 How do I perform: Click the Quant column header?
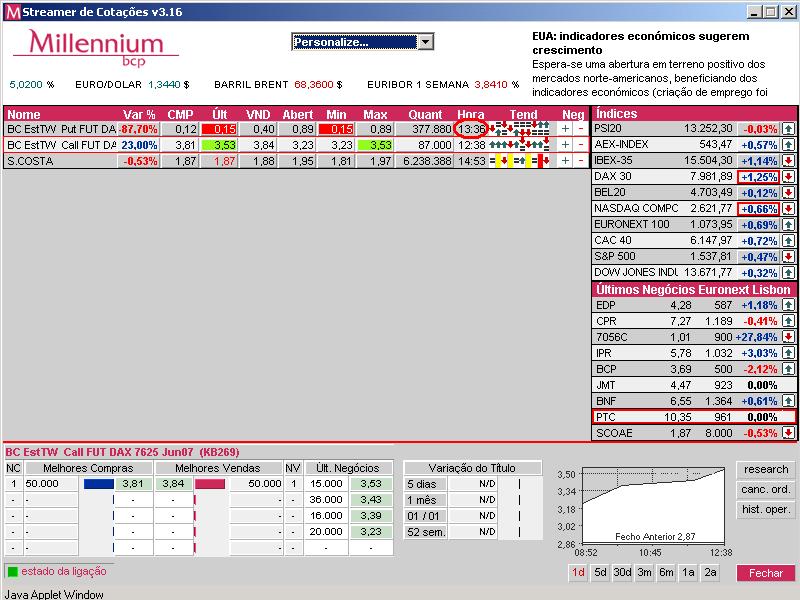(425, 114)
